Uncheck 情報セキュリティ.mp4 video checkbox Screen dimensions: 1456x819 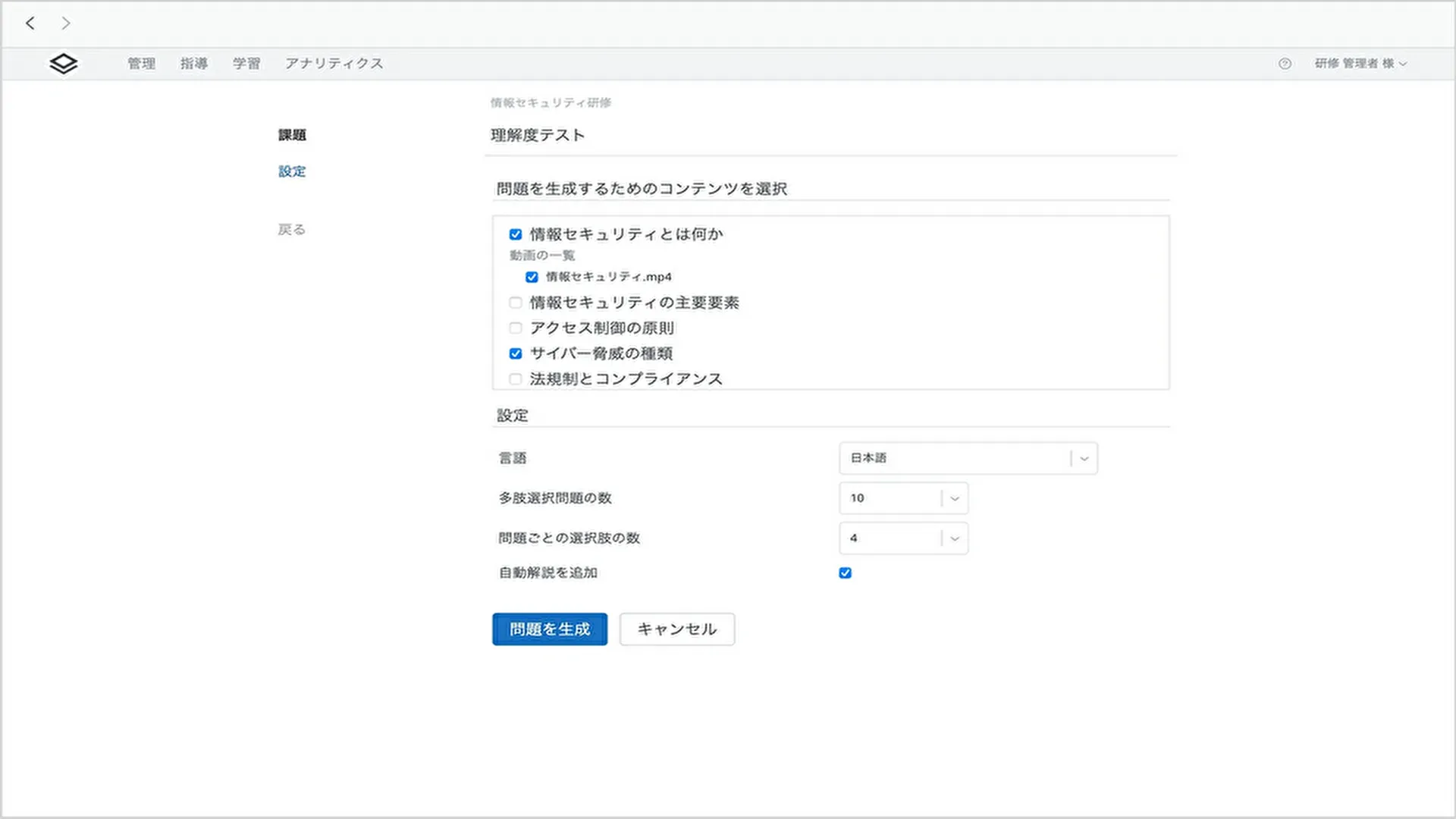pos(532,277)
